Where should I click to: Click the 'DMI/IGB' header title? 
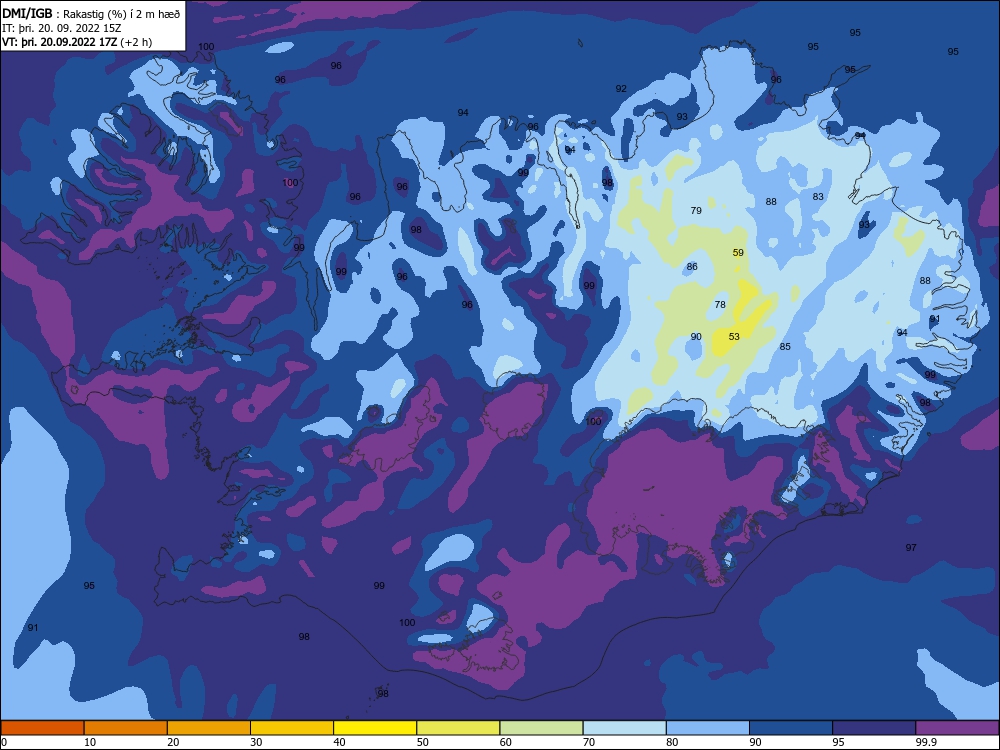coord(27,14)
